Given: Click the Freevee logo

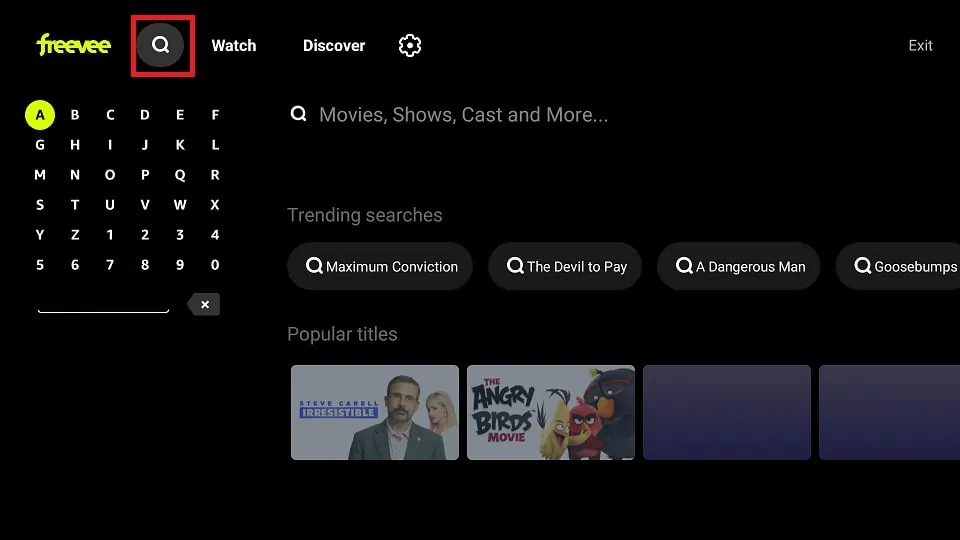Looking at the screenshot, I should click(73, 45).
